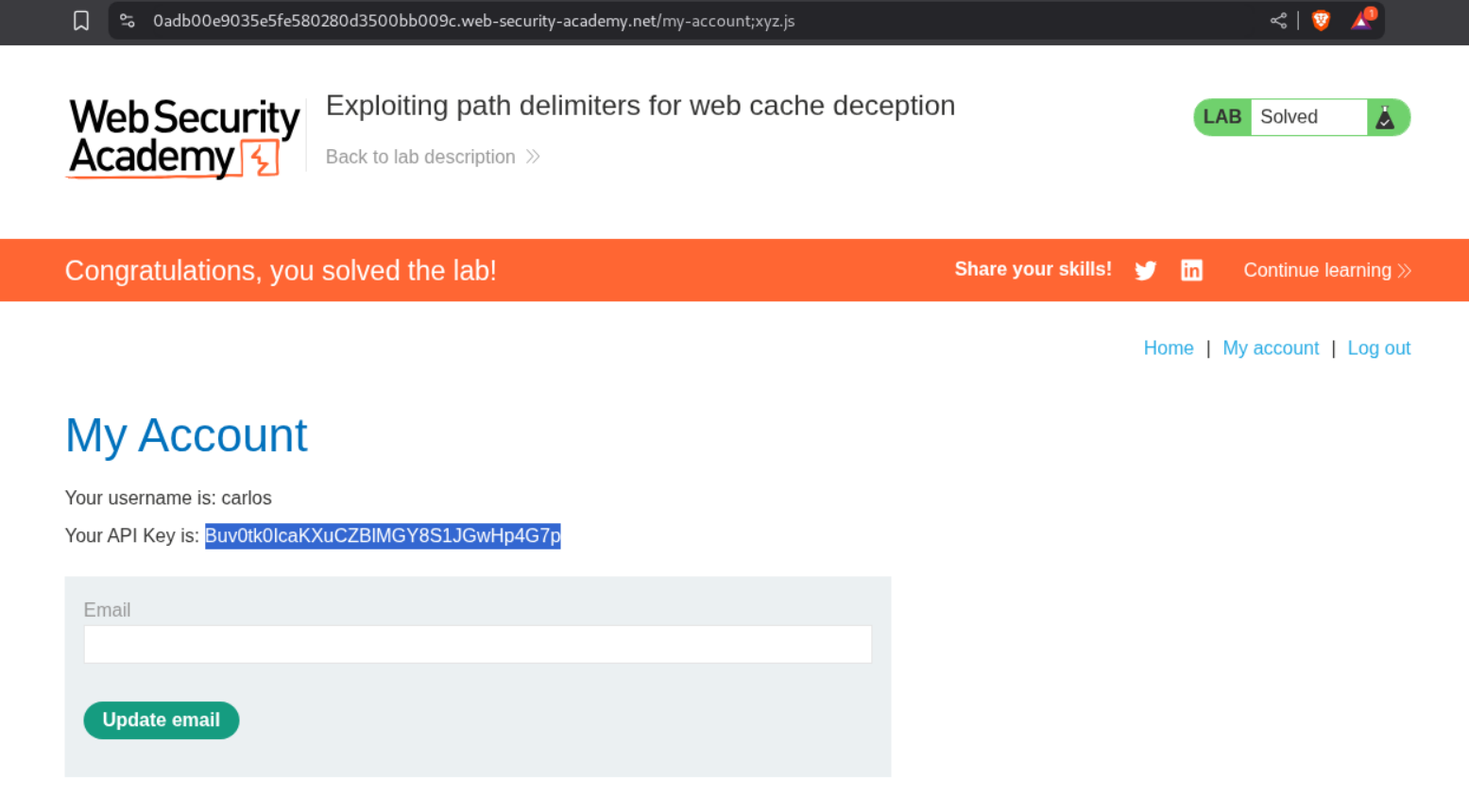The image size is (1469, 812).
Task: Click the Log out link
Action: tap(1378, 348)
